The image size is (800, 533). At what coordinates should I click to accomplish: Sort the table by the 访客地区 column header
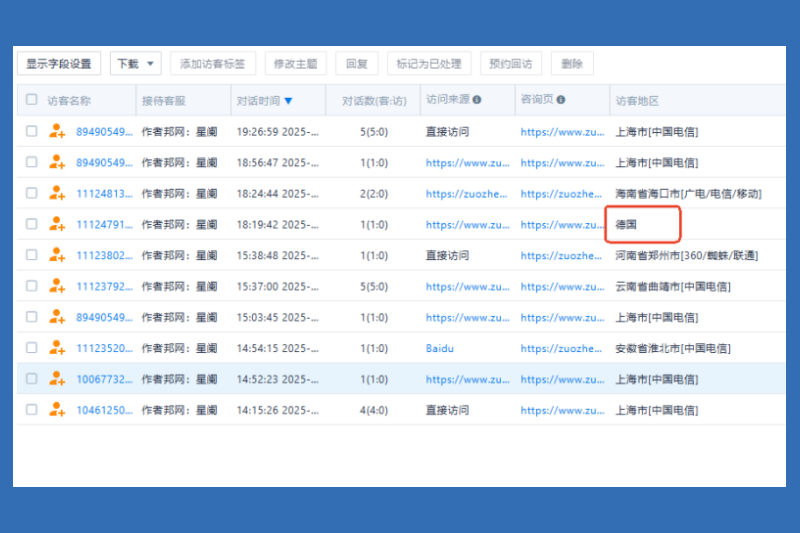click(637, 101)
